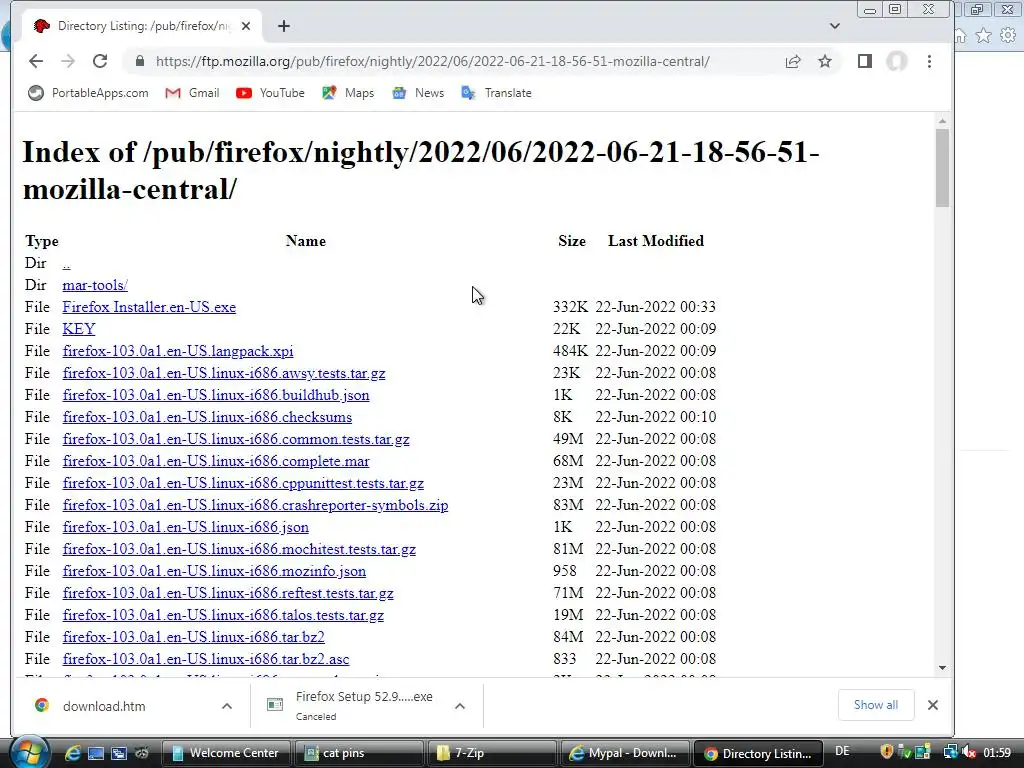
Task: Download linux-i686.cppunittest.tests.tar.gz
Action: (243, 483)
